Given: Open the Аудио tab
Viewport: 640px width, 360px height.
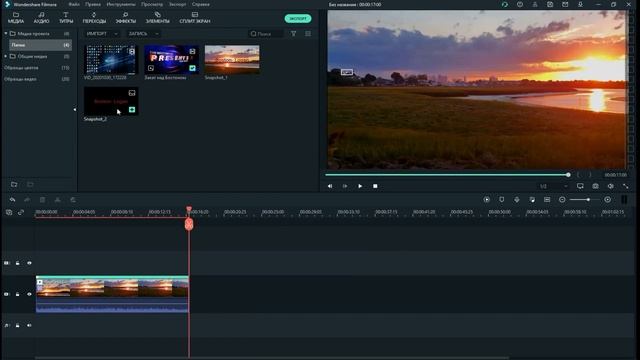Looking at the screenshot, I should (x=41, y=18).
